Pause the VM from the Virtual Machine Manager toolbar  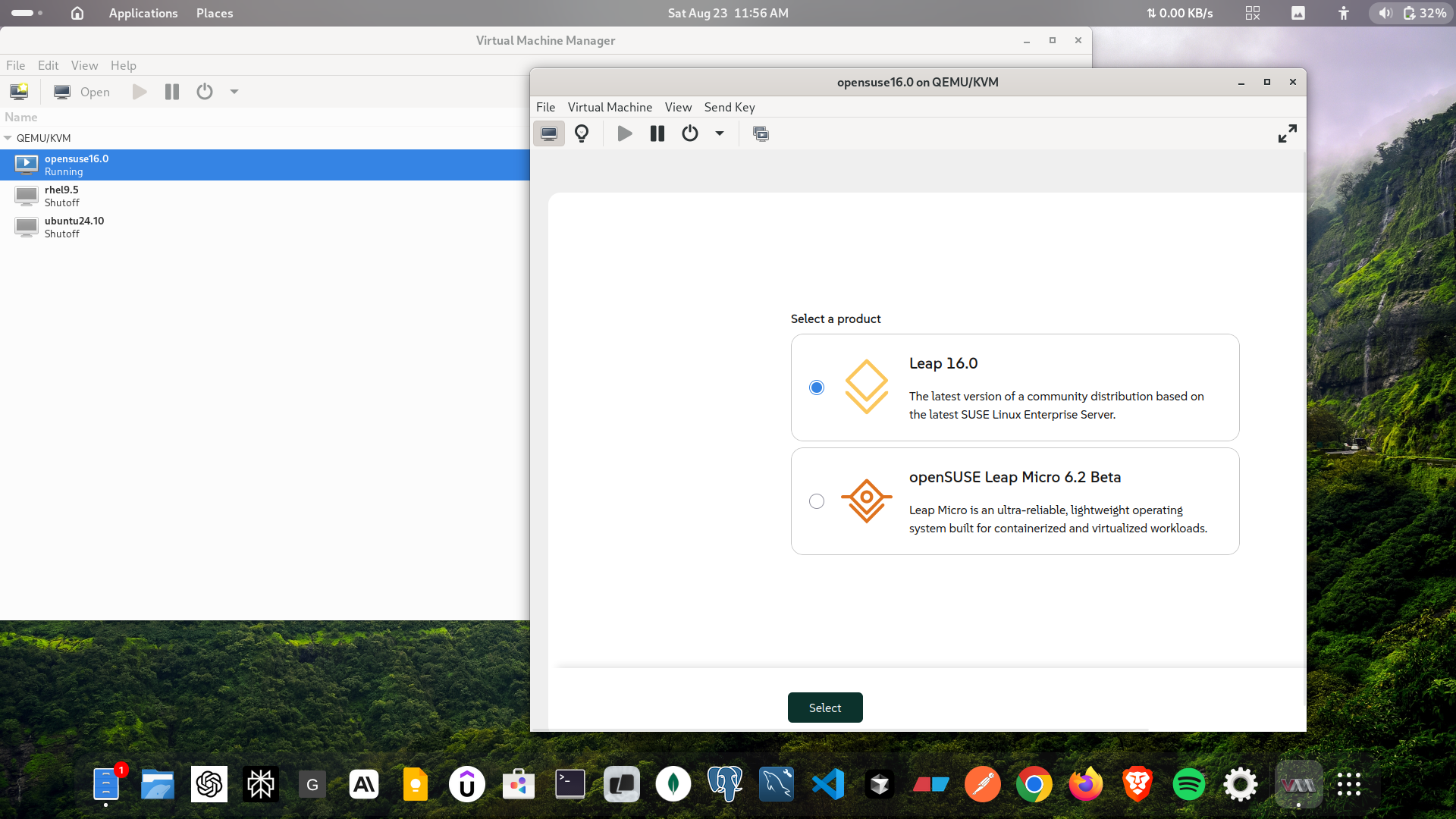coord(172,92)
